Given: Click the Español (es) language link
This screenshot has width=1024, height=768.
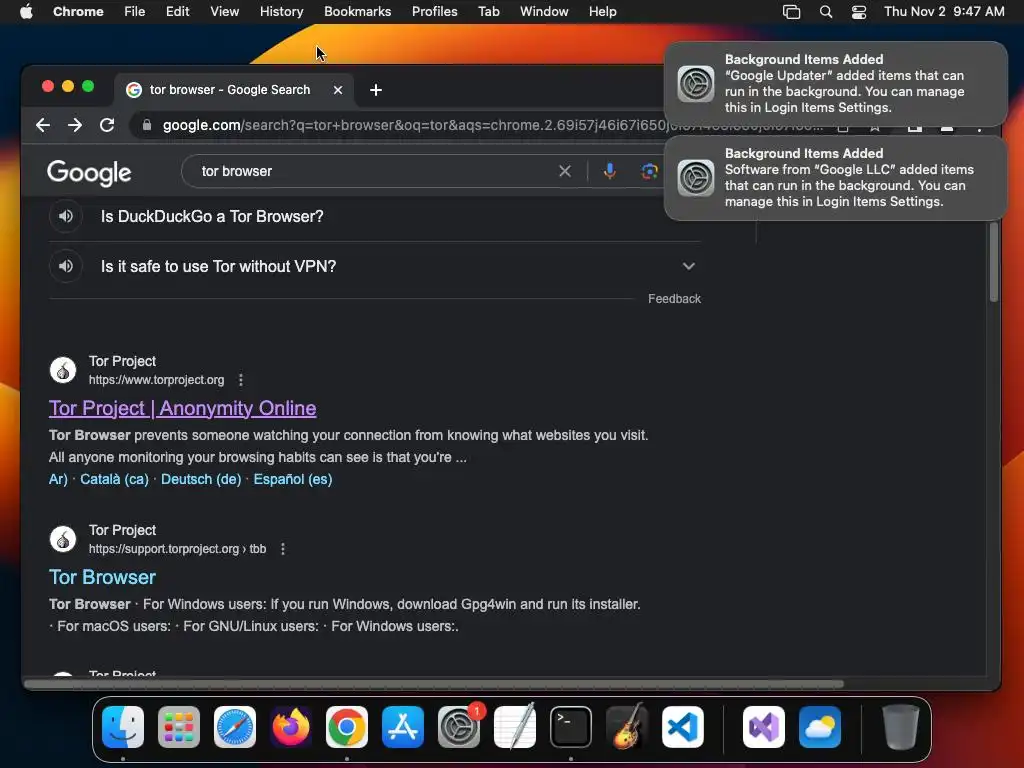Looking at the screenshot, I should tap(293, 479).
